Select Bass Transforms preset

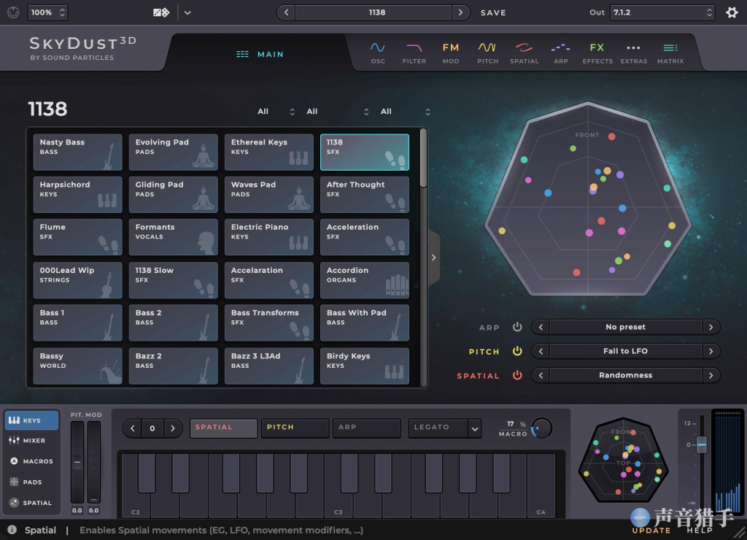pyautogui.click(x=269, y=323)
